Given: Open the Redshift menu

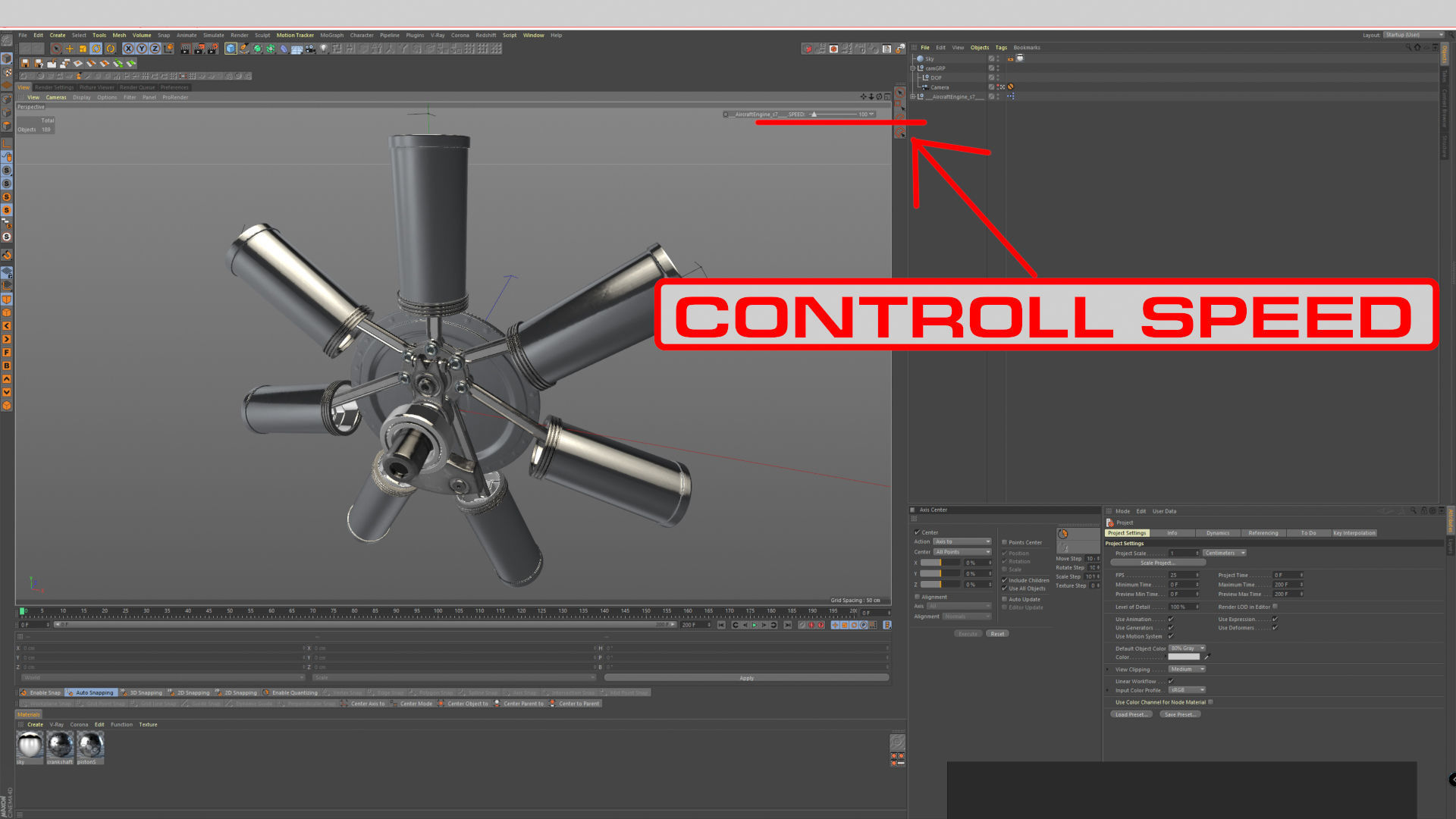Looking at the screenshot, I should coord(486,35).
